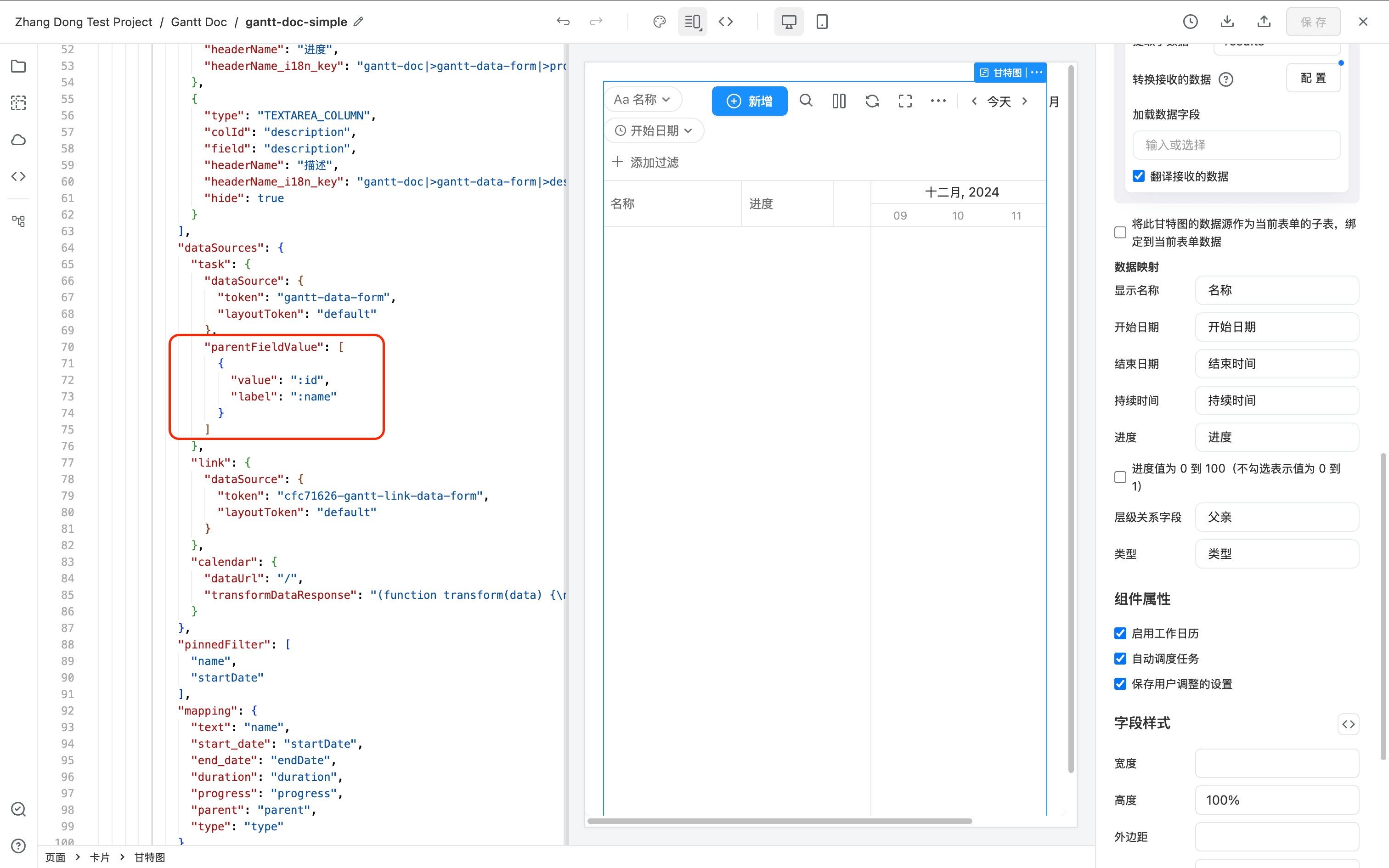Edit the gantt-doc-simple name pencil icon
Image resolution: width=1389 pixels, height=868 pixels.
point(359,22)
